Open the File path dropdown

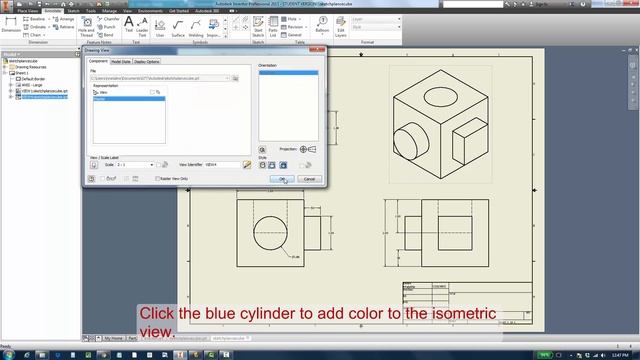click(x=227, y=78)
